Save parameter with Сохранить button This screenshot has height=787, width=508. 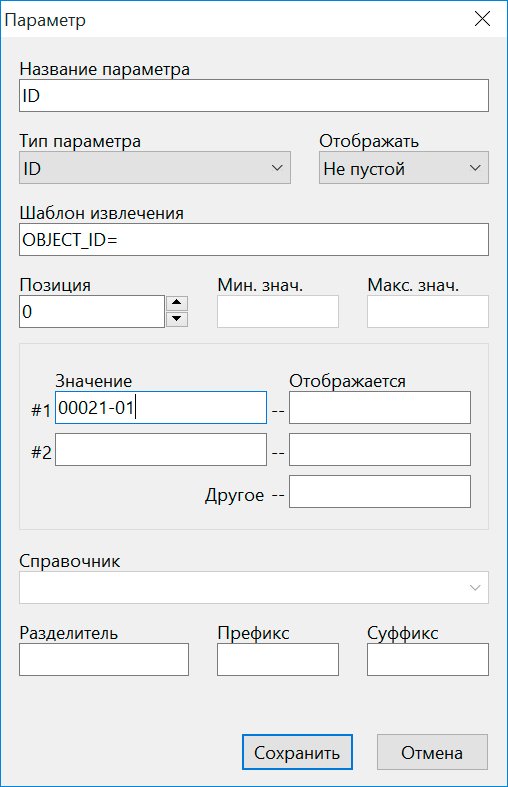click(x=297, y=752)
